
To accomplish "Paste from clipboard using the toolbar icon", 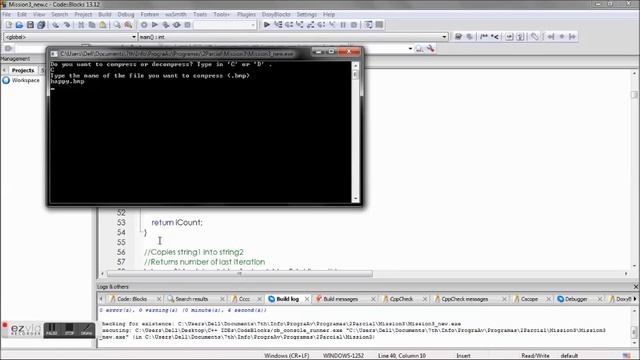I will tap(103, 25).
